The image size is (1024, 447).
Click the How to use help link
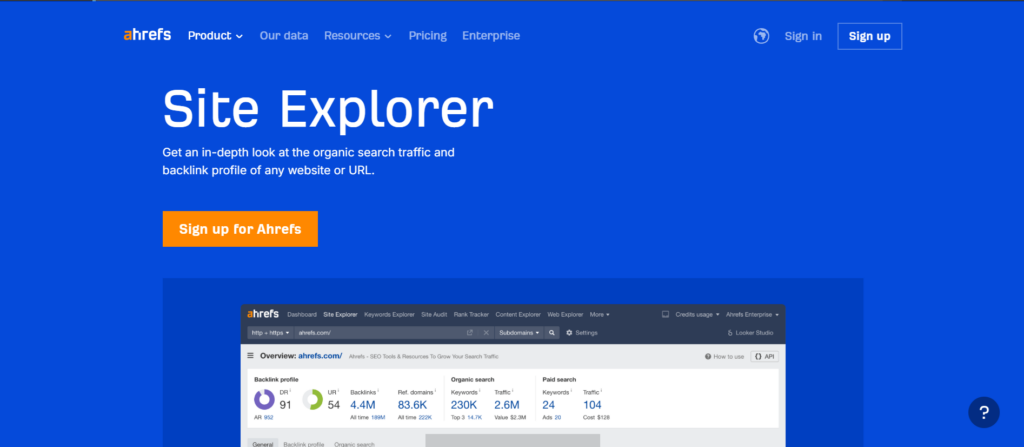click(724, 356)
